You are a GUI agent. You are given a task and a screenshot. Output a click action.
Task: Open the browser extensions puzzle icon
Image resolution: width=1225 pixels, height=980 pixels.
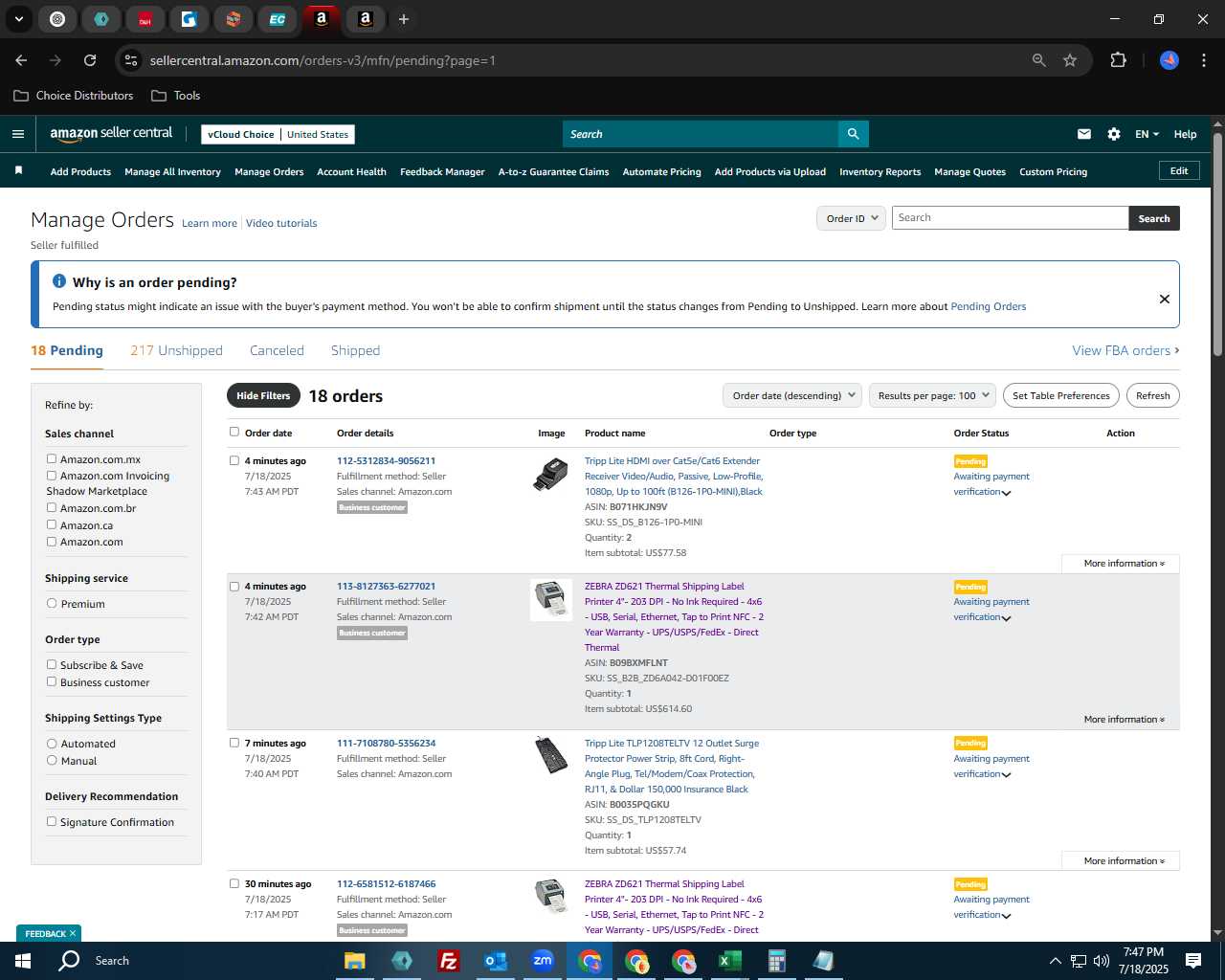click(1118, 60)
